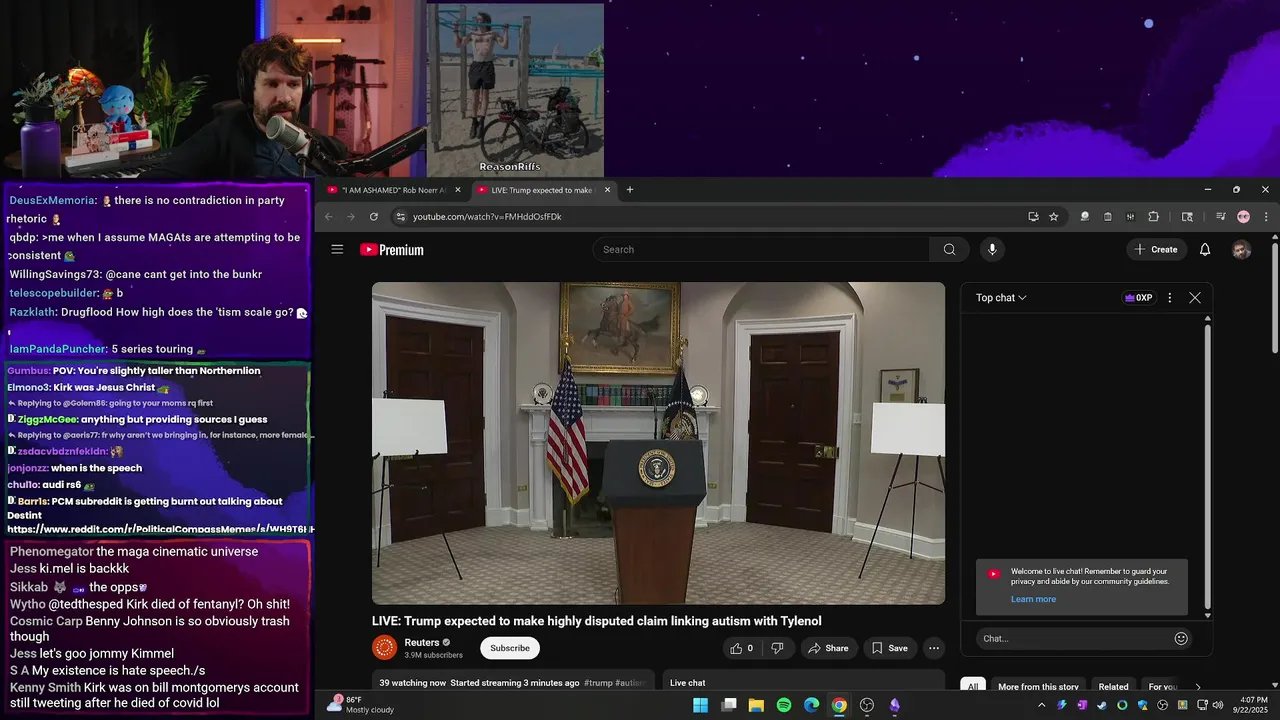Open more actions ellipsis under video
The width and height of the screenshot is (1280, 720).
pyautogui.click(x=934, y=648)
